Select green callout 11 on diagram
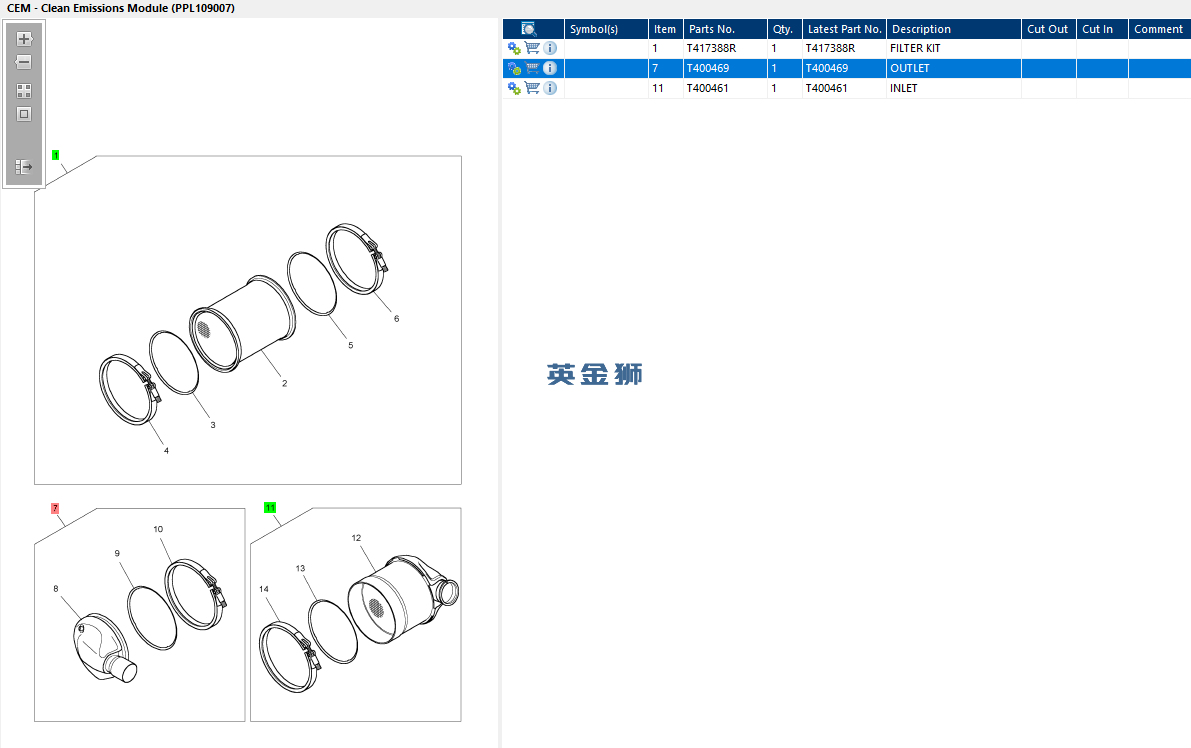Screen dimensions: 1191x748 270,507
